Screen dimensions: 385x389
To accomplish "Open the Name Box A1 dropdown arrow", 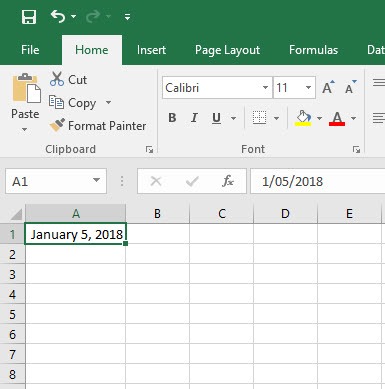I will click(96, 180).
